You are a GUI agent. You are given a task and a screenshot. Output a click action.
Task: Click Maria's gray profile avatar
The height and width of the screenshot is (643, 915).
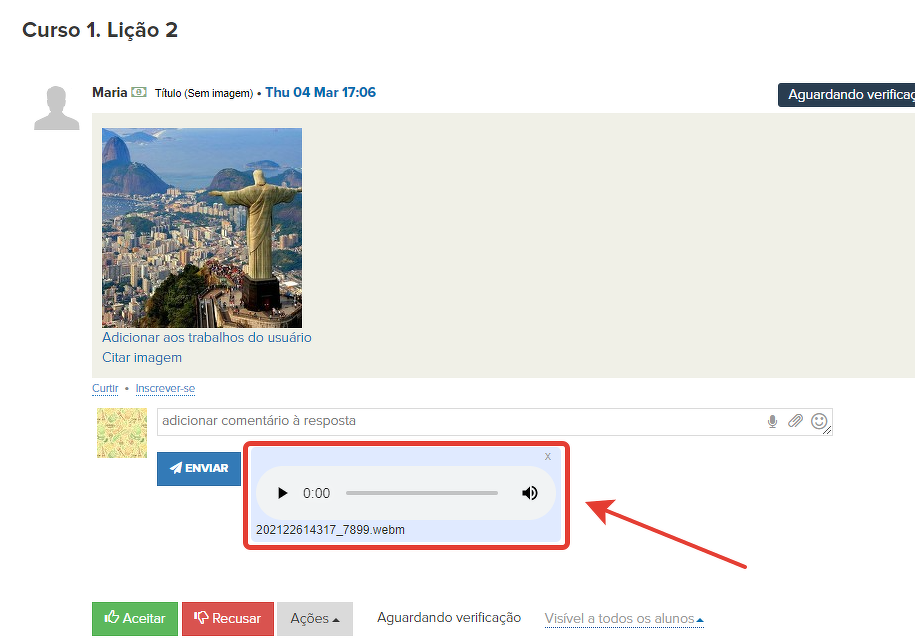pos(56,109)
